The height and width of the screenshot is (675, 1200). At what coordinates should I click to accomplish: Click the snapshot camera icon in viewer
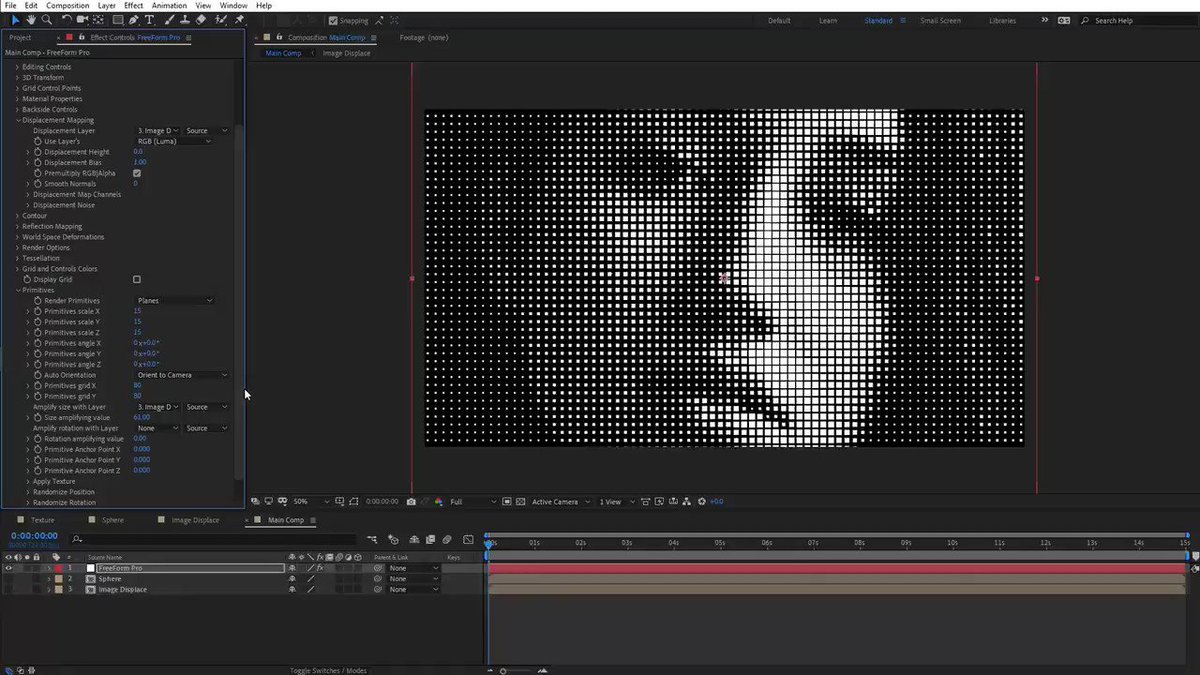[x=411, y=501]
